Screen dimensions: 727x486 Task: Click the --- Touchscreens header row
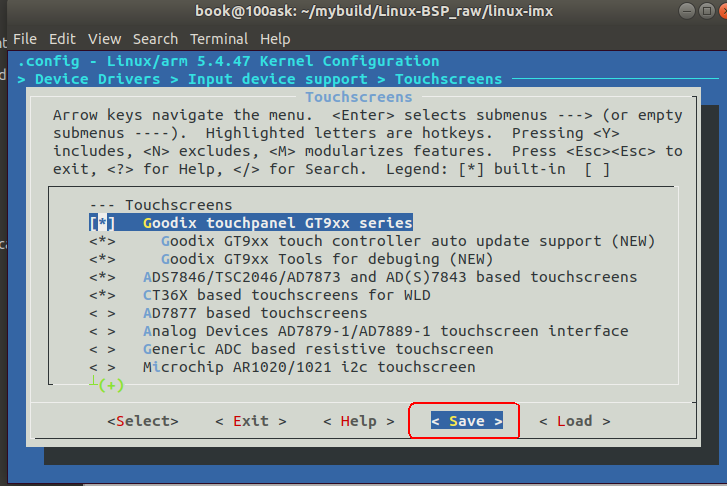[161, 205]
